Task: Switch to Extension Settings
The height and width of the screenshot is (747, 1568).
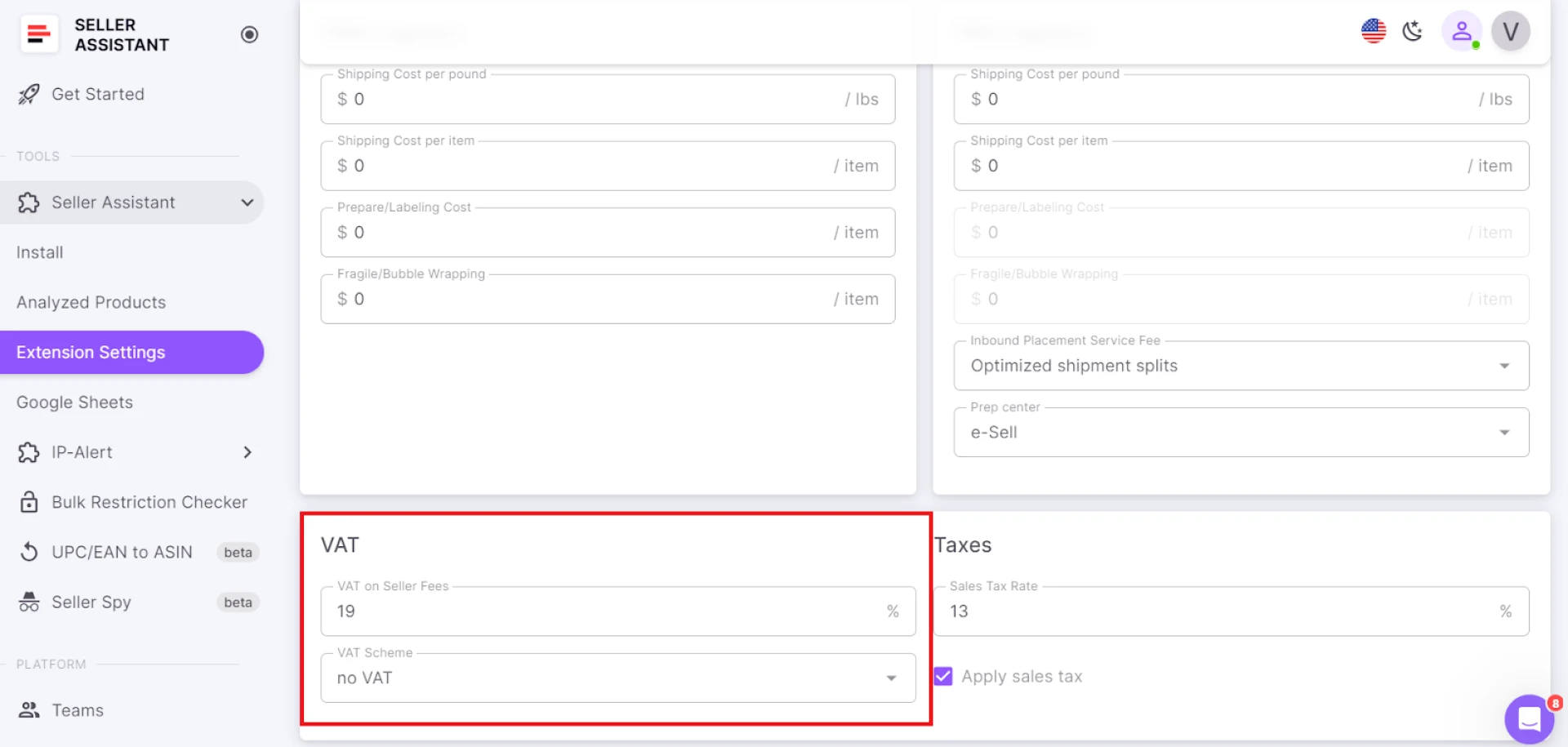Action: pyautogui.click(x=91, y=352)
